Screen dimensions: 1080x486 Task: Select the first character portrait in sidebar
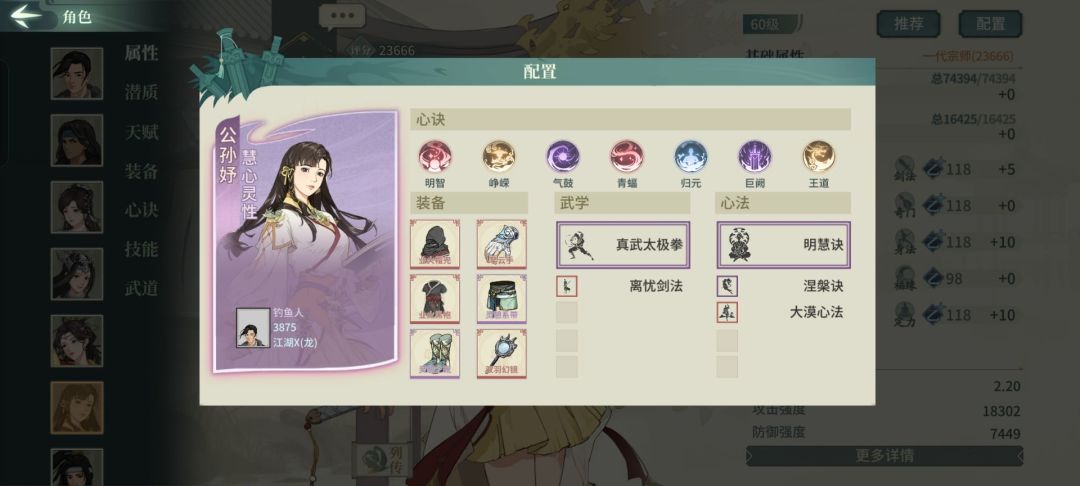pyautogui.click(x=76, y=74)
